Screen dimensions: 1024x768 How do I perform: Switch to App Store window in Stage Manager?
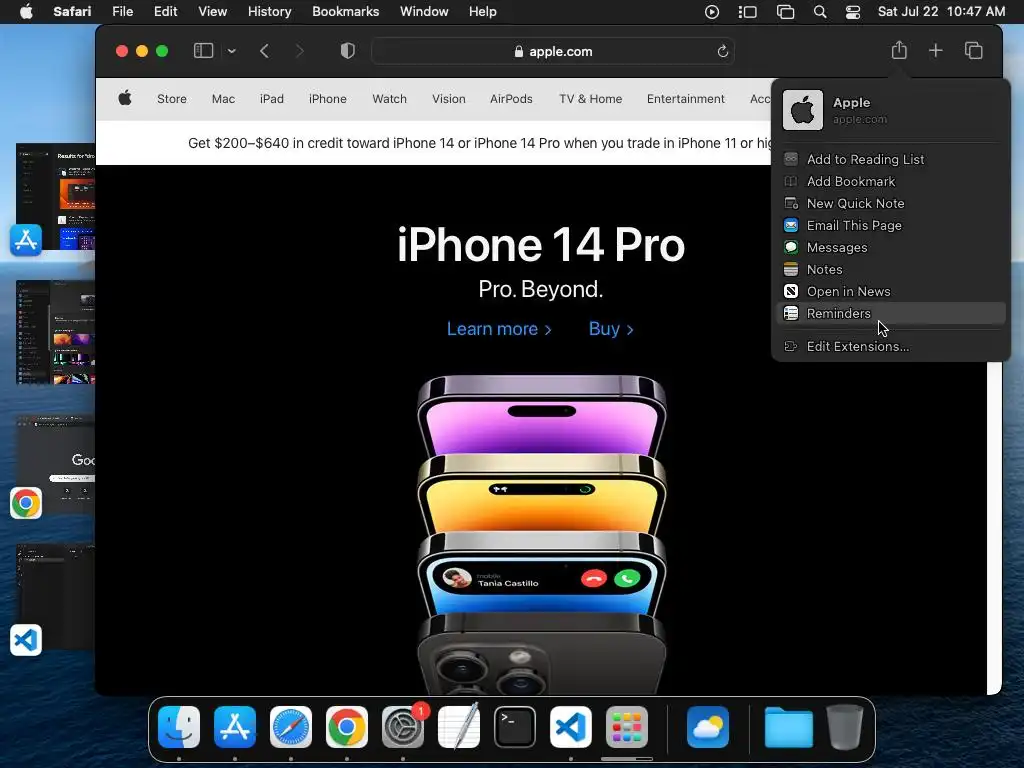click(x=55, y=197)
